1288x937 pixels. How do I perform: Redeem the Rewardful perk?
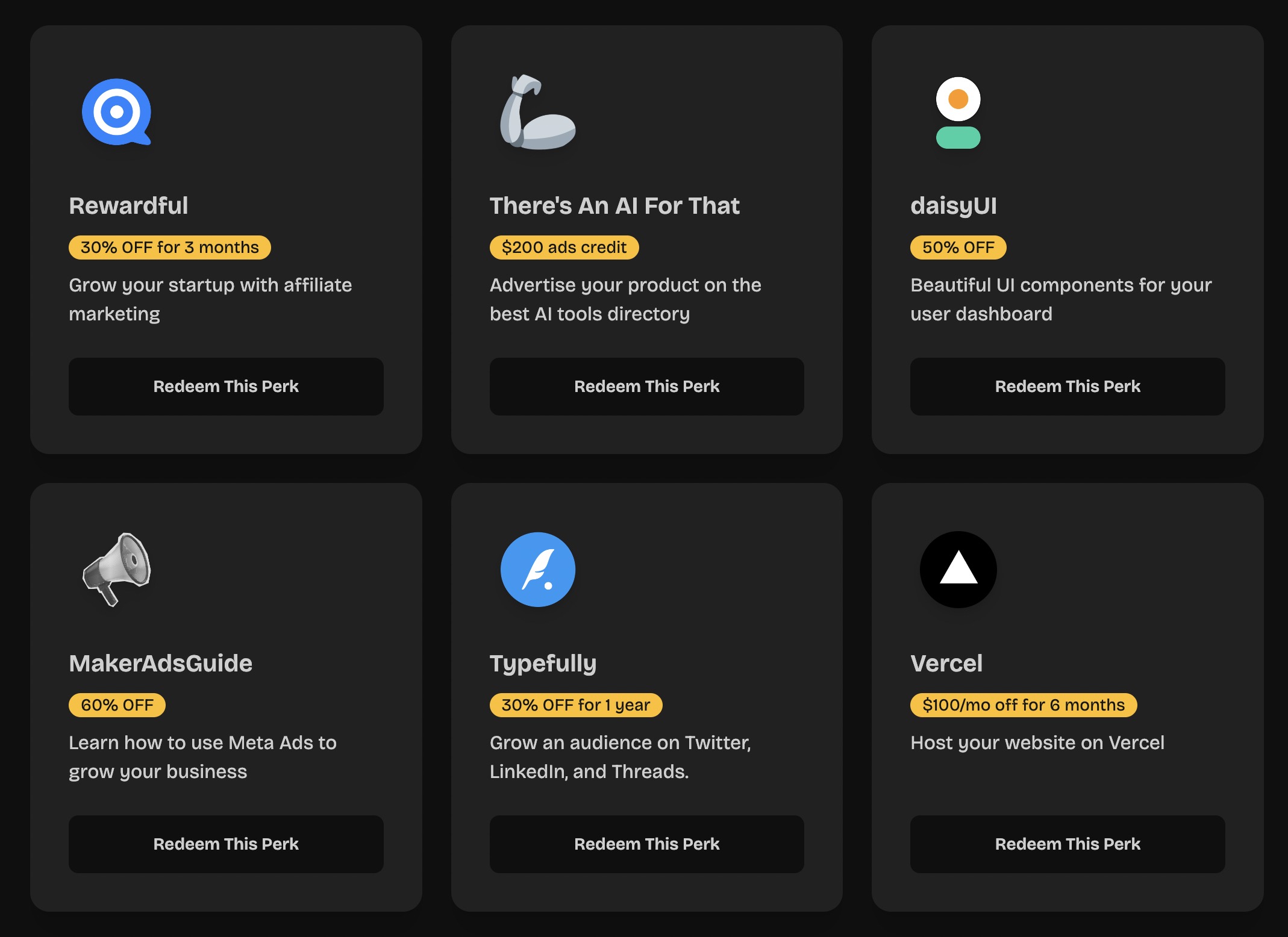click(226, 387)
